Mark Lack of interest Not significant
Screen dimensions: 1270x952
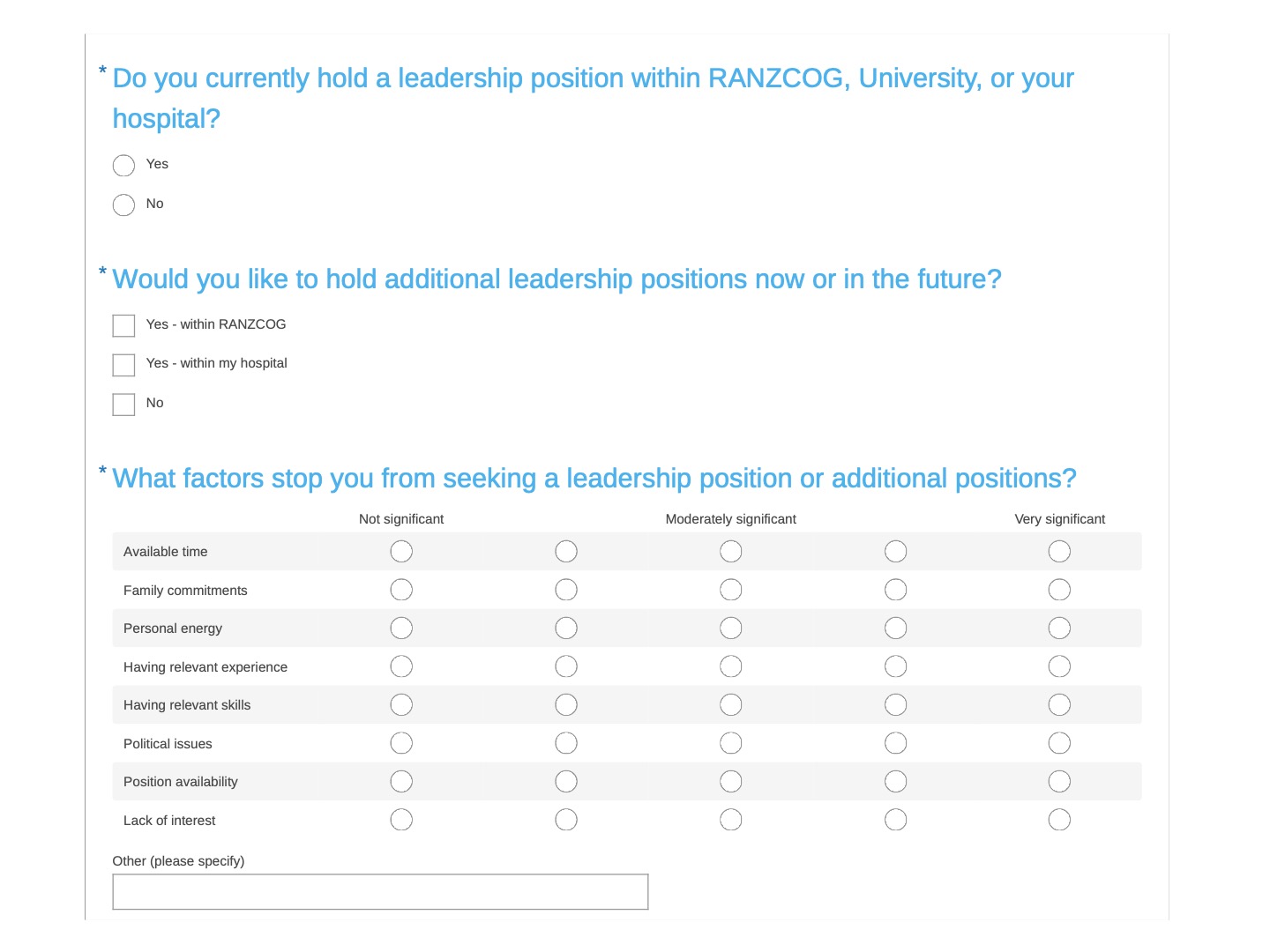[x=401, y=820]
